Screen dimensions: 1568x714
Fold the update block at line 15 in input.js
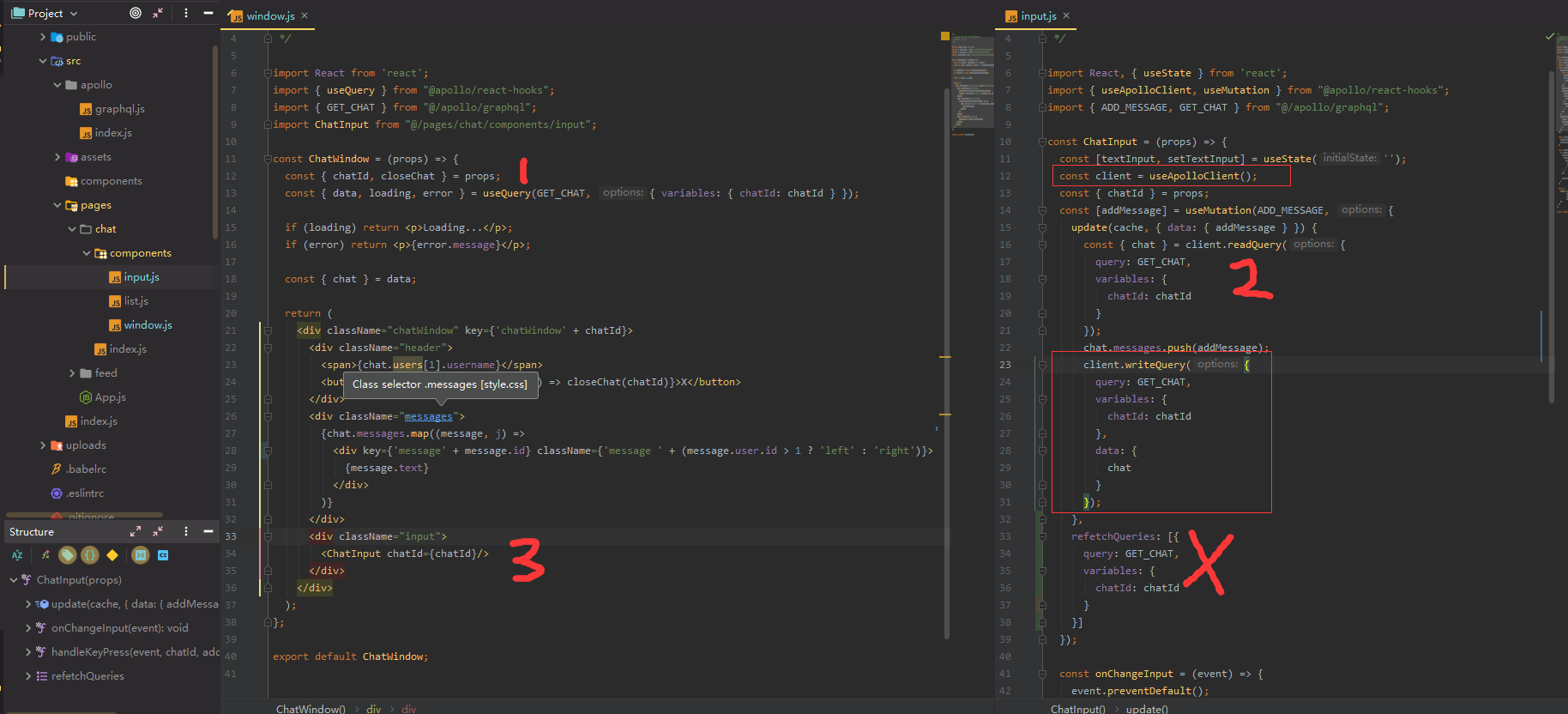[x=1042, y=227]
